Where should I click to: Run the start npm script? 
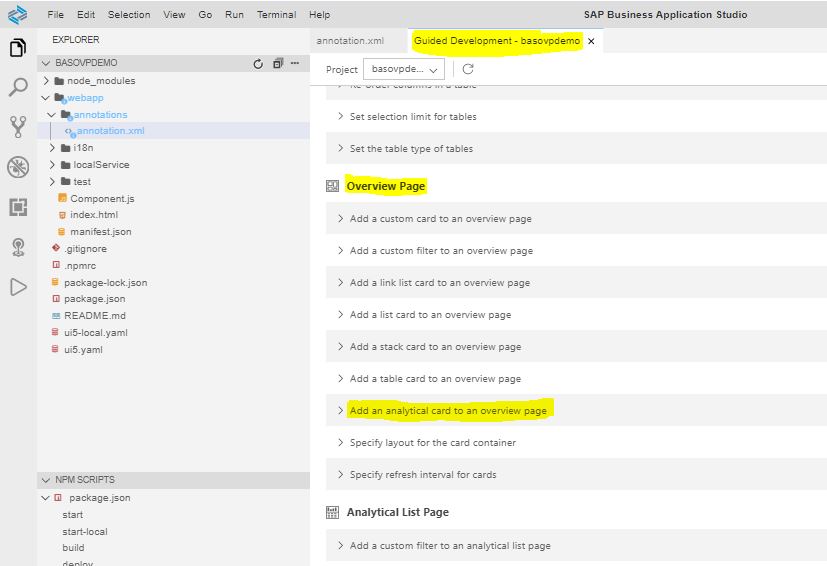pos(73,515)
